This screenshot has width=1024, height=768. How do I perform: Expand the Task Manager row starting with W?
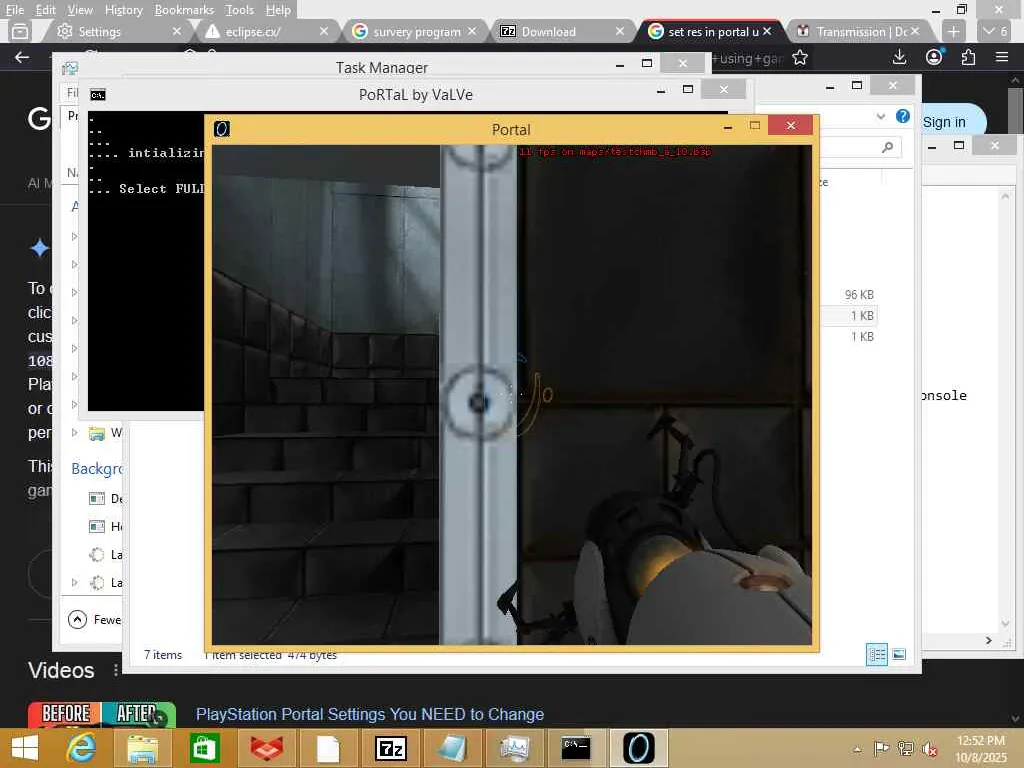(x=74, y=432)
